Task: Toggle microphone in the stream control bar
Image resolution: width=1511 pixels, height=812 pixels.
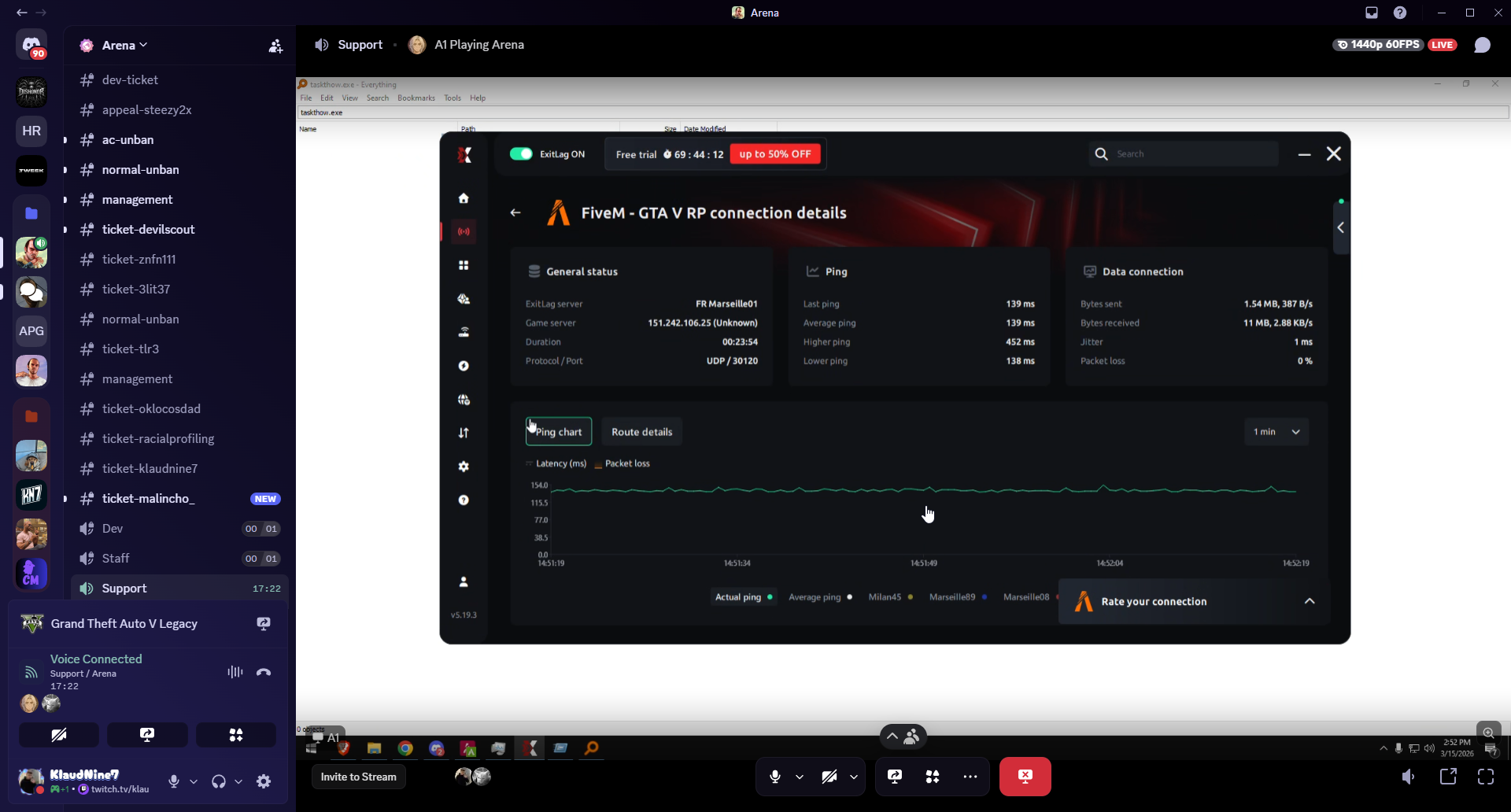Action: point(775,777)
